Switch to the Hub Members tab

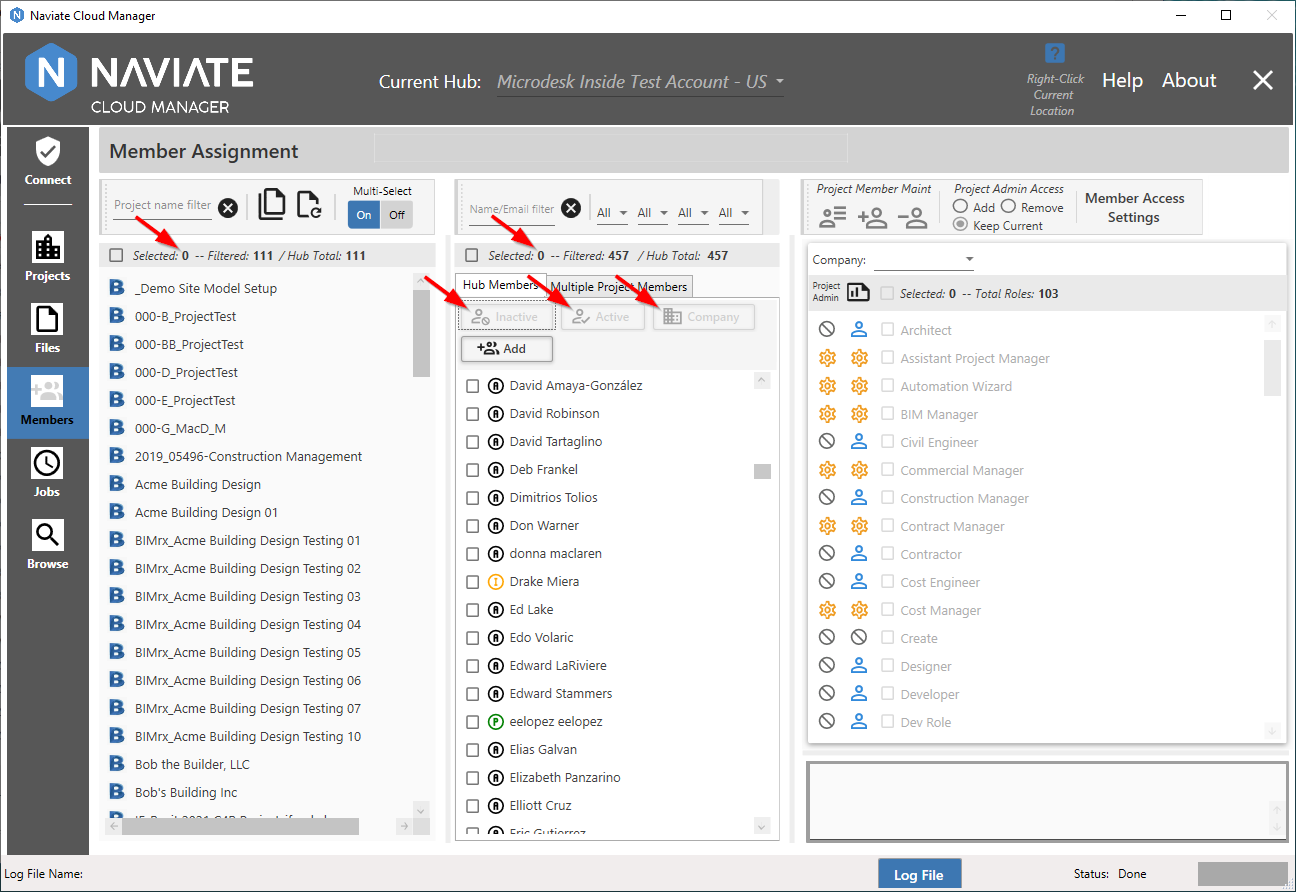501,285
